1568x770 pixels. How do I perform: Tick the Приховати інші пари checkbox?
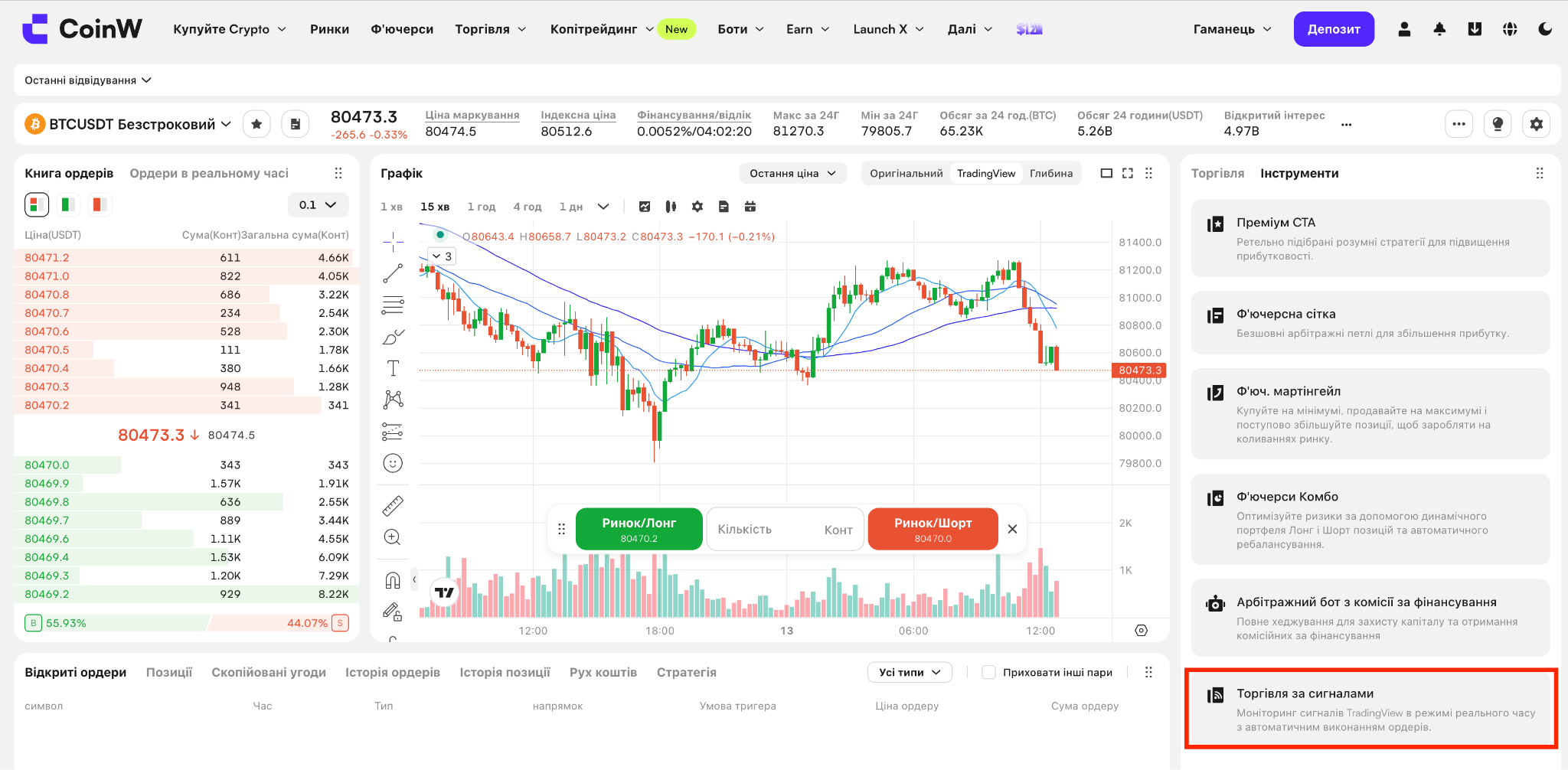[988, 672]
